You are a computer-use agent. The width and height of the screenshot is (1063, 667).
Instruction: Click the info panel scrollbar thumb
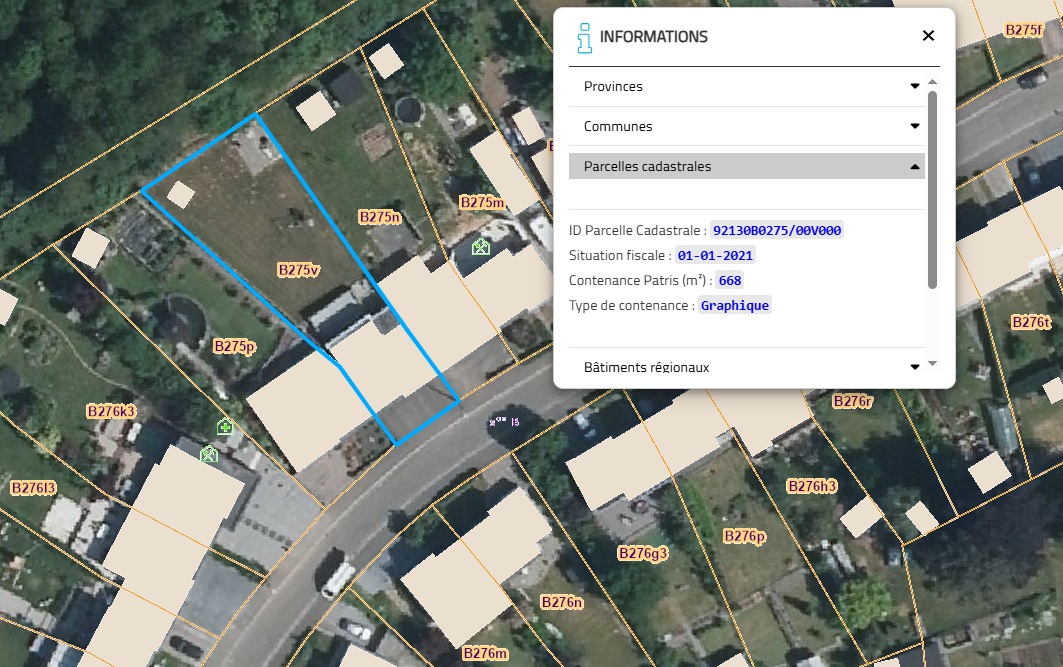(932, 190)
